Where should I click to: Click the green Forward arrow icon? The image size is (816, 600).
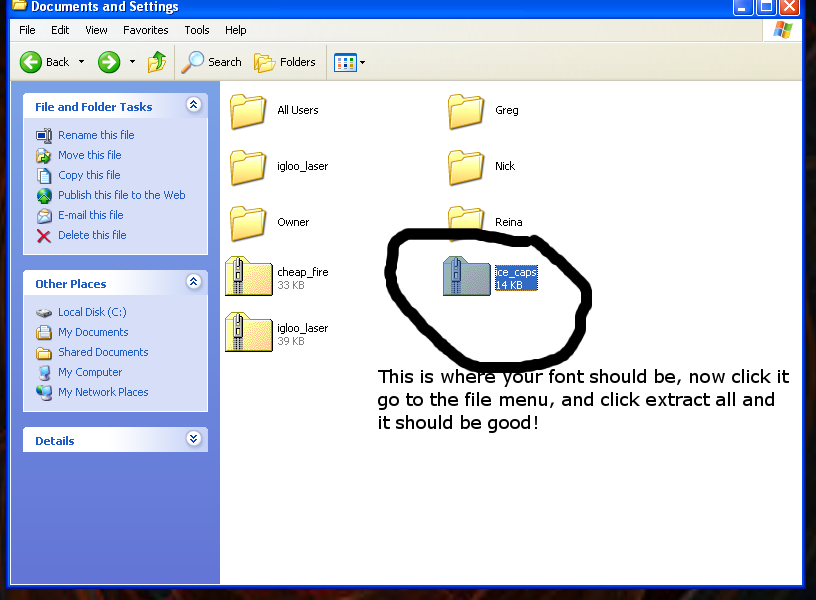(109, 62)
